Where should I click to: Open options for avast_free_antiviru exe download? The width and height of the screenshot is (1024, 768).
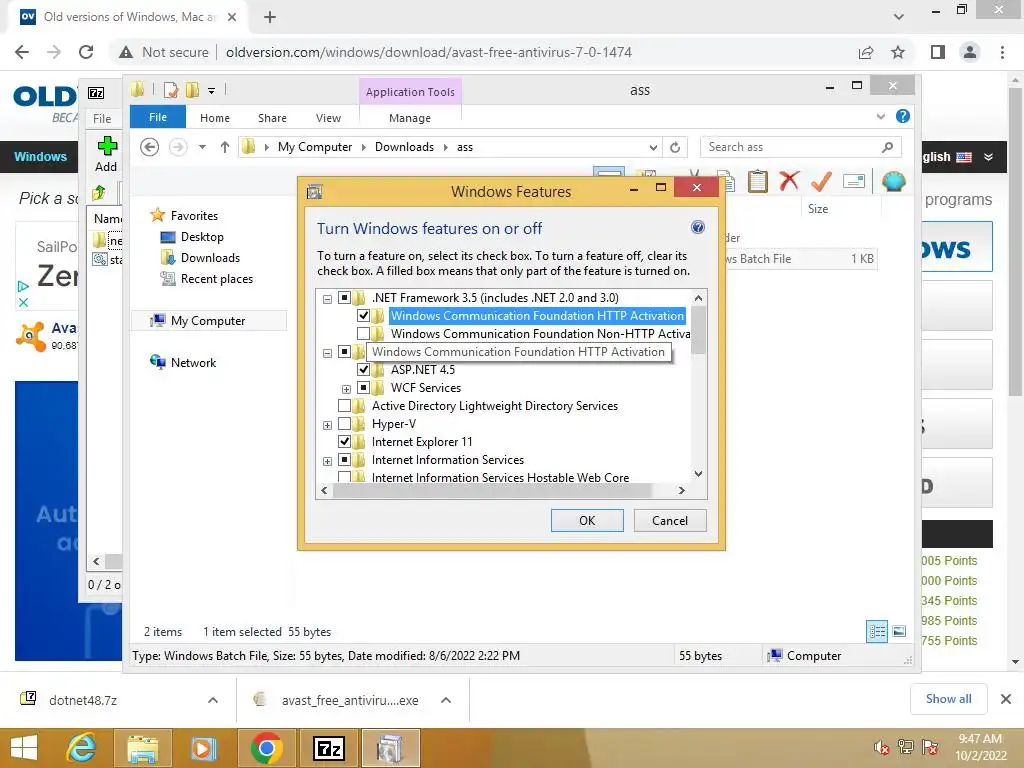446,700
